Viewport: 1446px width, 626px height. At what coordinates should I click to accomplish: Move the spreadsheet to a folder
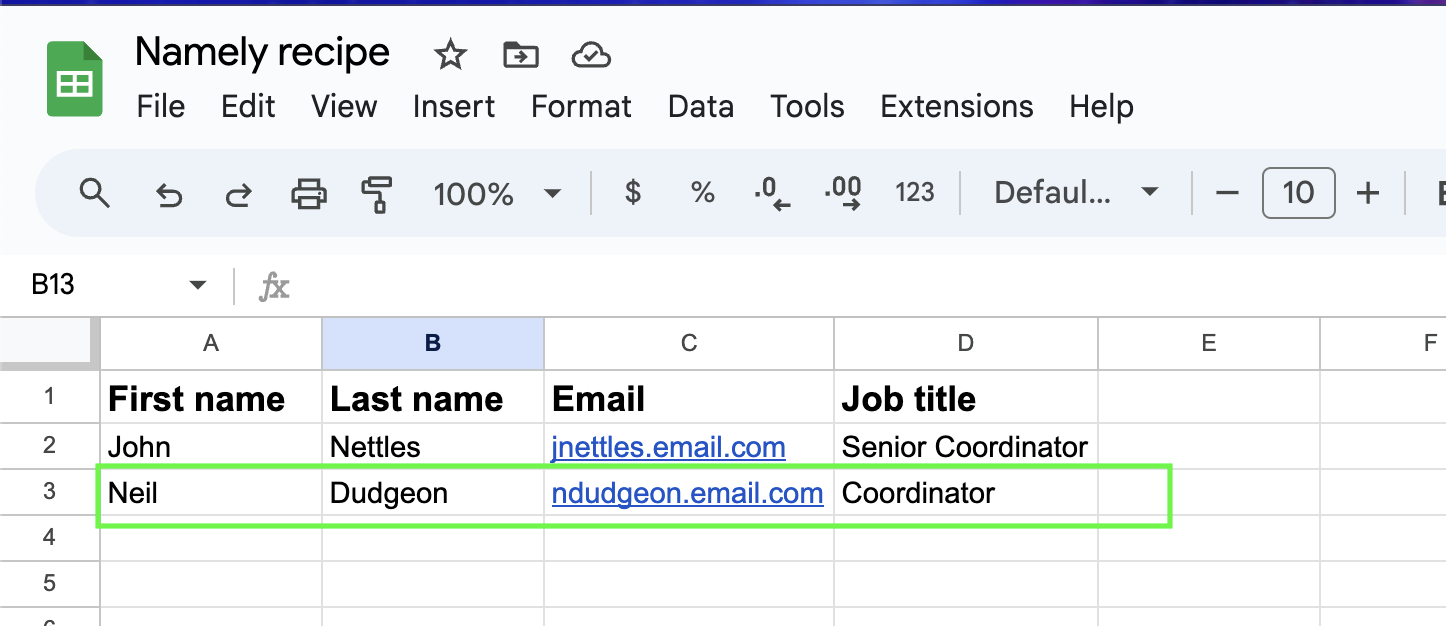(x=520, y=55)
